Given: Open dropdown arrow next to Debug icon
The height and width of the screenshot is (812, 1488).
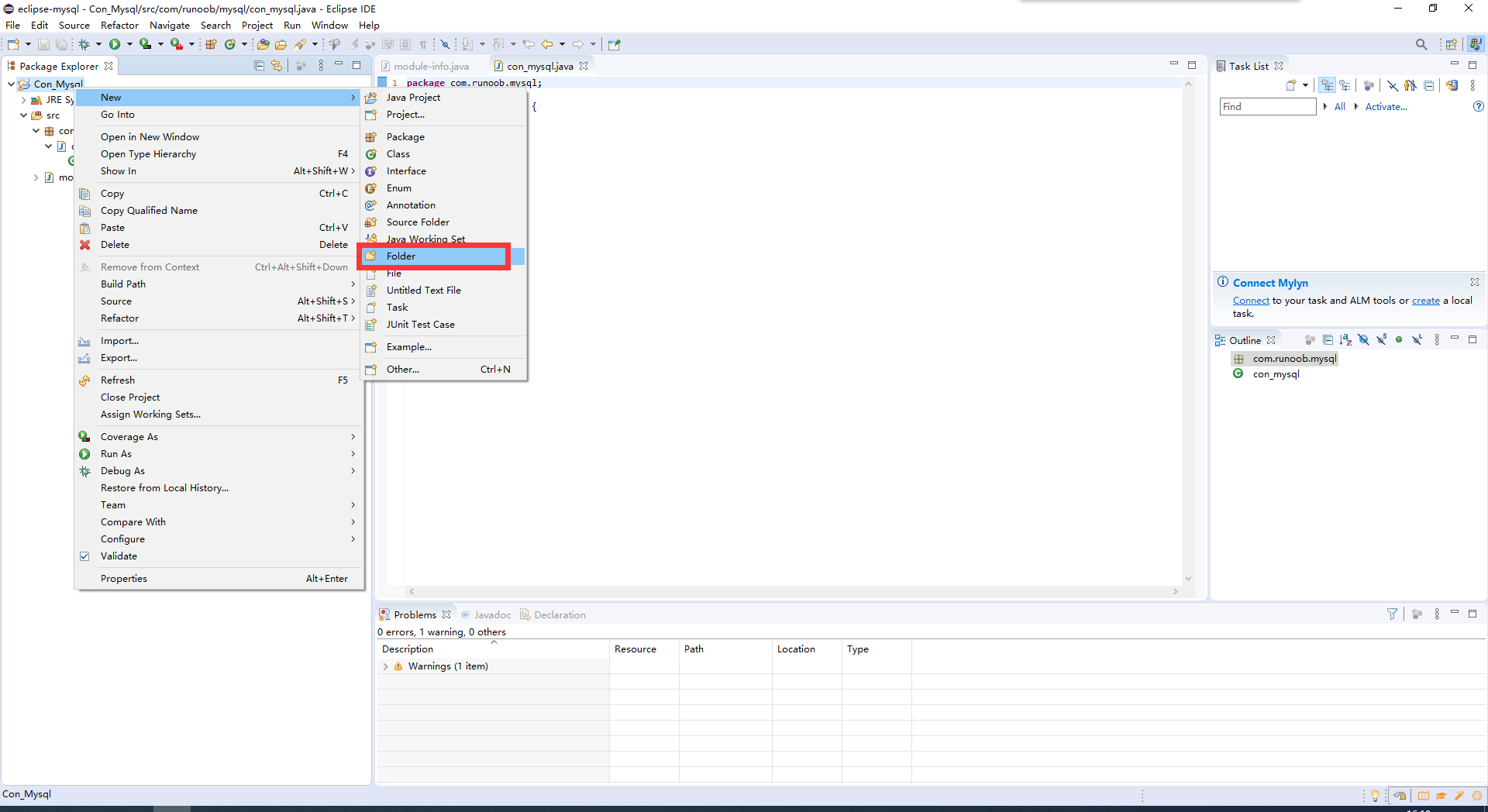Looking at the screenshot, I should click(x=98, y=45).
